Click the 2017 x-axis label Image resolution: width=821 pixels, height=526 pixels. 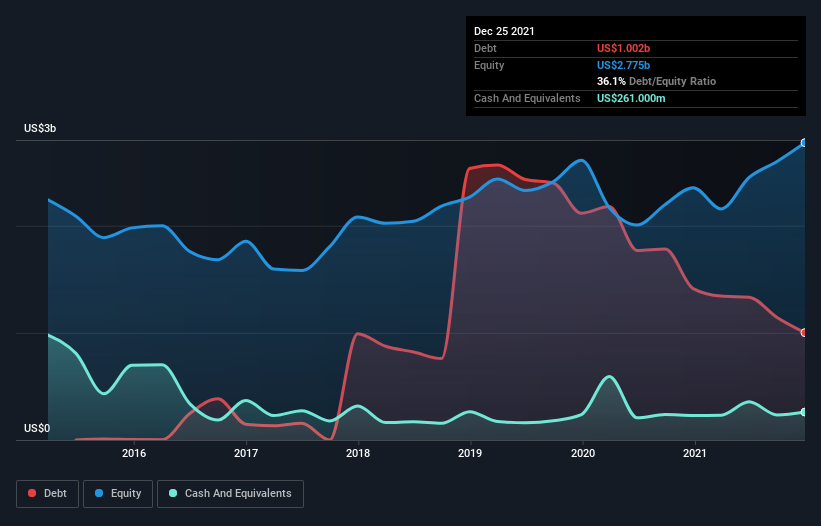(x=246, y=454)
